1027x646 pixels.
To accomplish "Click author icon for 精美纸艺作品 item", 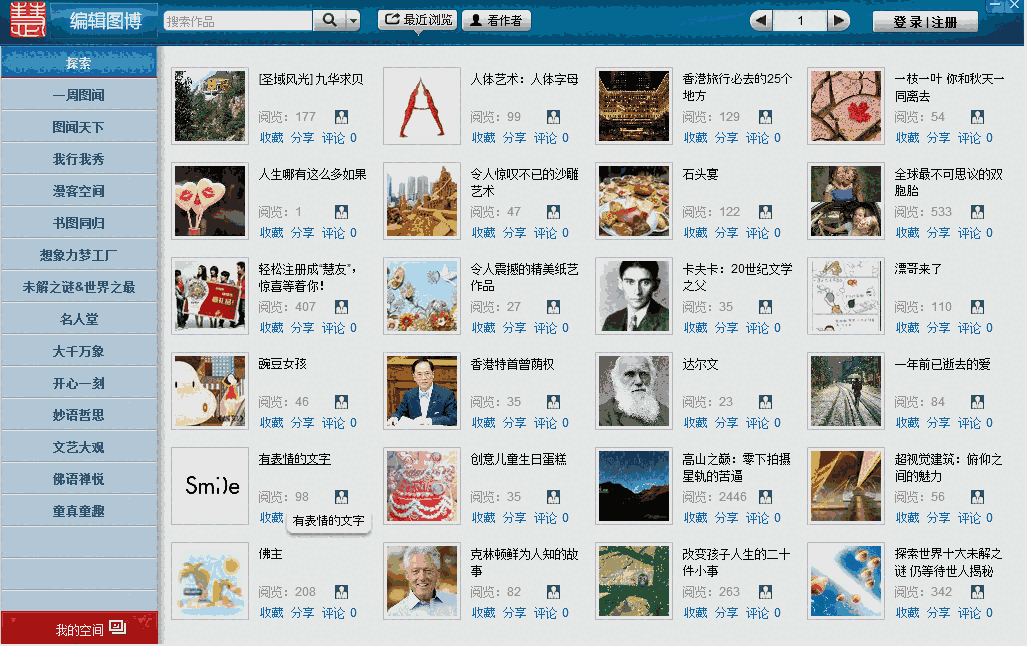I will point(553,307).
